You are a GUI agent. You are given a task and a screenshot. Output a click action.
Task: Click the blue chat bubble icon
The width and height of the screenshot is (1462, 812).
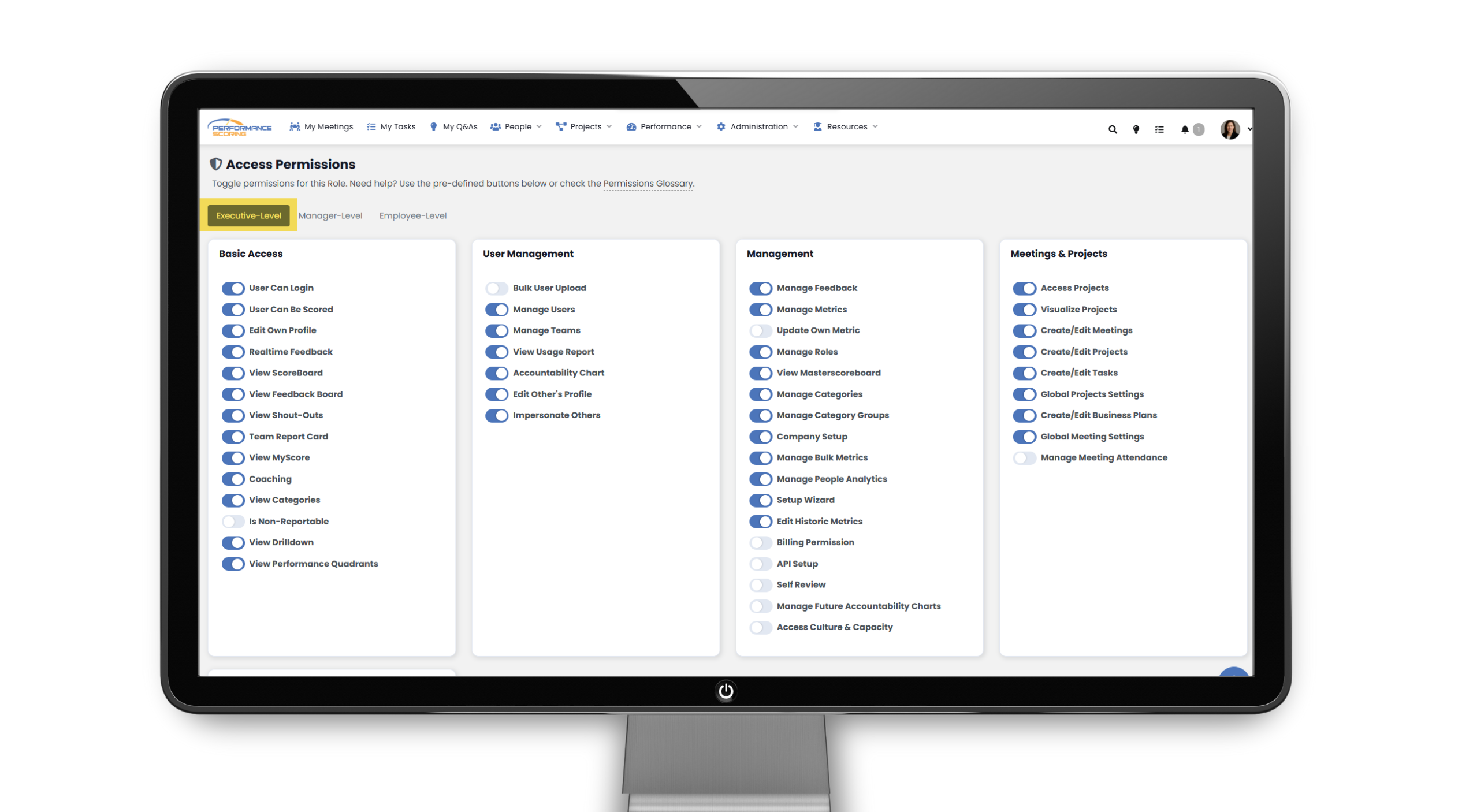(x=1233, y=672)
